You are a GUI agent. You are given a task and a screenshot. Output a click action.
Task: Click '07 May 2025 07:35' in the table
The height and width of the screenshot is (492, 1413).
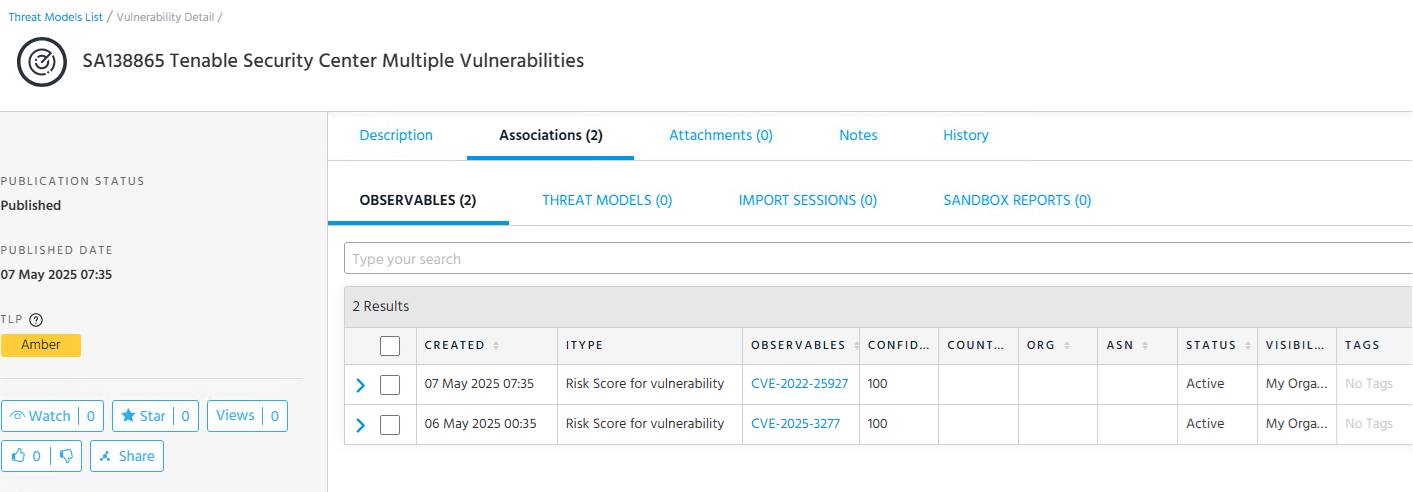(x=479, y=383)
